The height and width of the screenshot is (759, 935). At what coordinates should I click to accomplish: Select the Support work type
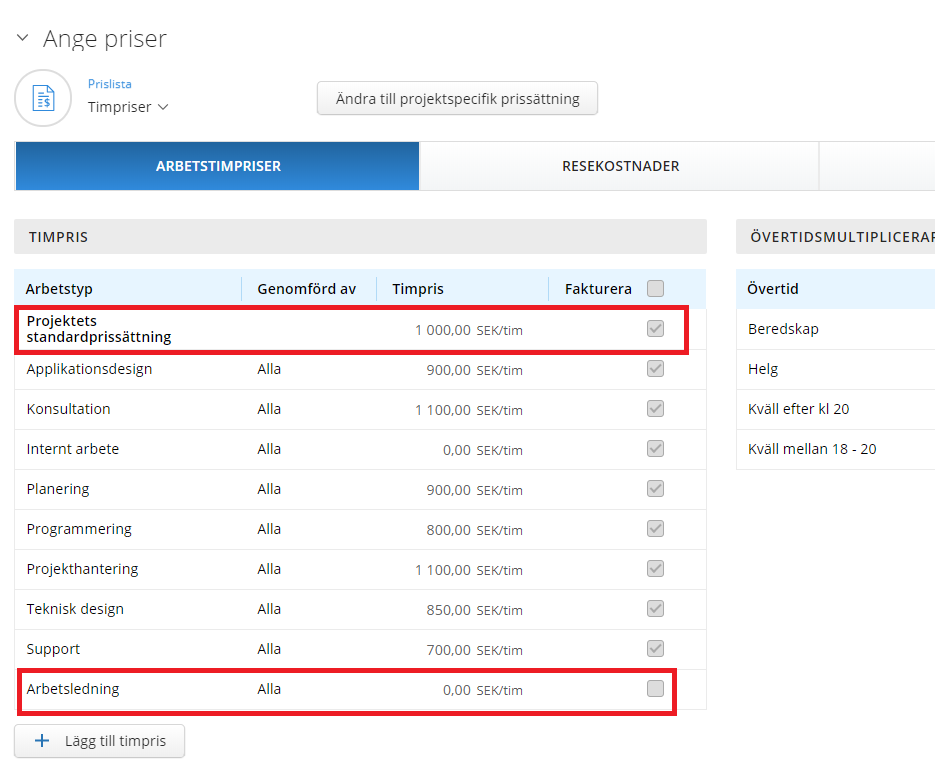(x=53, y=649)
